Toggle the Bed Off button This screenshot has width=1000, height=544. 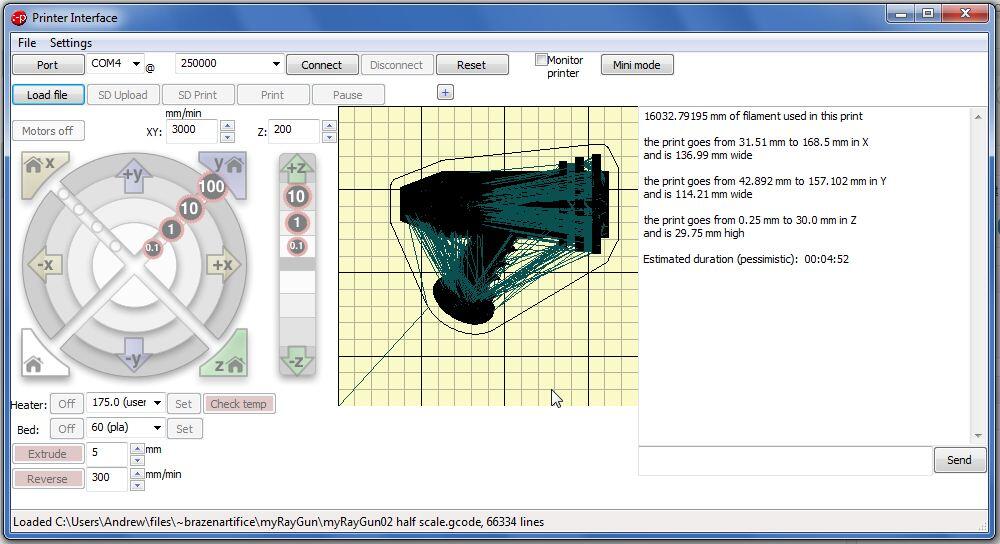[x=66, y=429]
